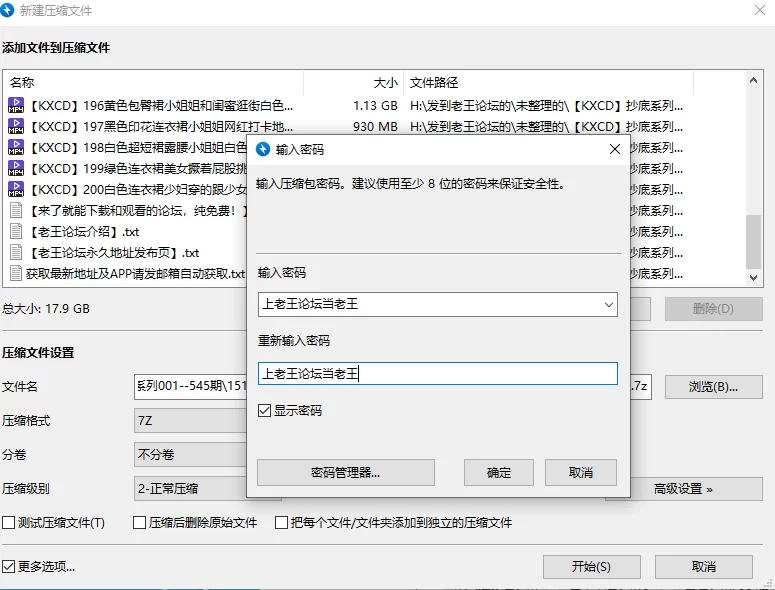The width and height of the screenshot is (775, 590).
Task: Click the MP4 icon of the 200 file
Action: 16,189
